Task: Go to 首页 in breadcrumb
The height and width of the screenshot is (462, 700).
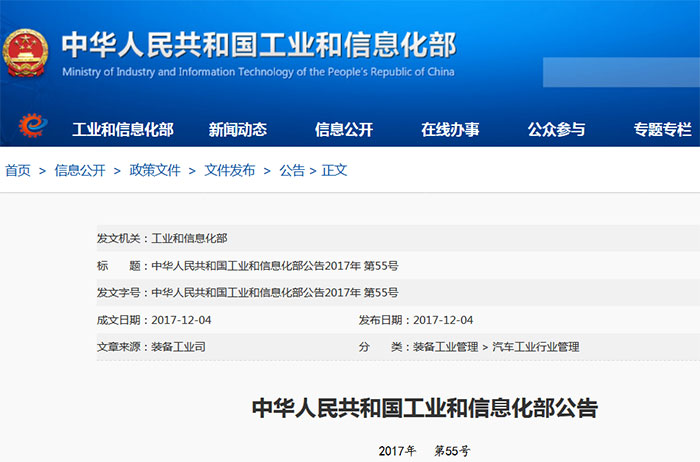Action: (x=18, y=170)
